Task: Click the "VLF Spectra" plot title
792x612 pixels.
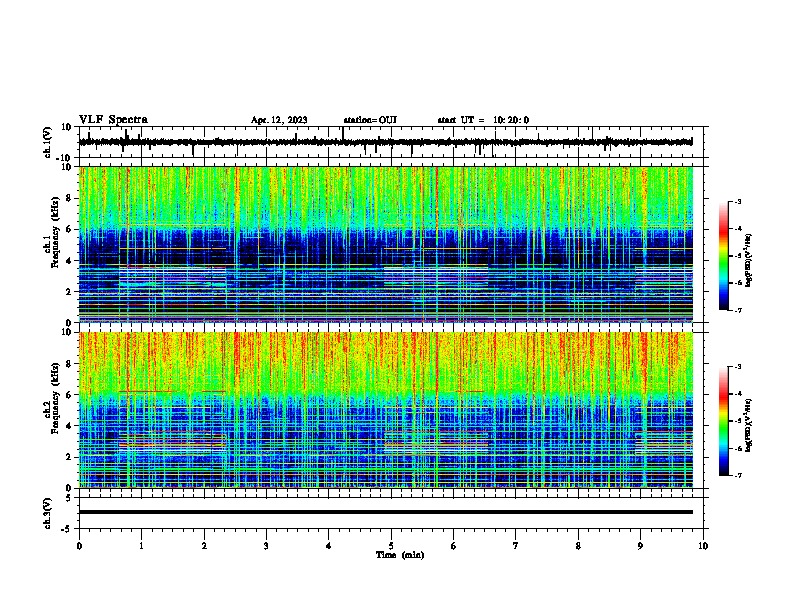Action: (x=113, y=120)
